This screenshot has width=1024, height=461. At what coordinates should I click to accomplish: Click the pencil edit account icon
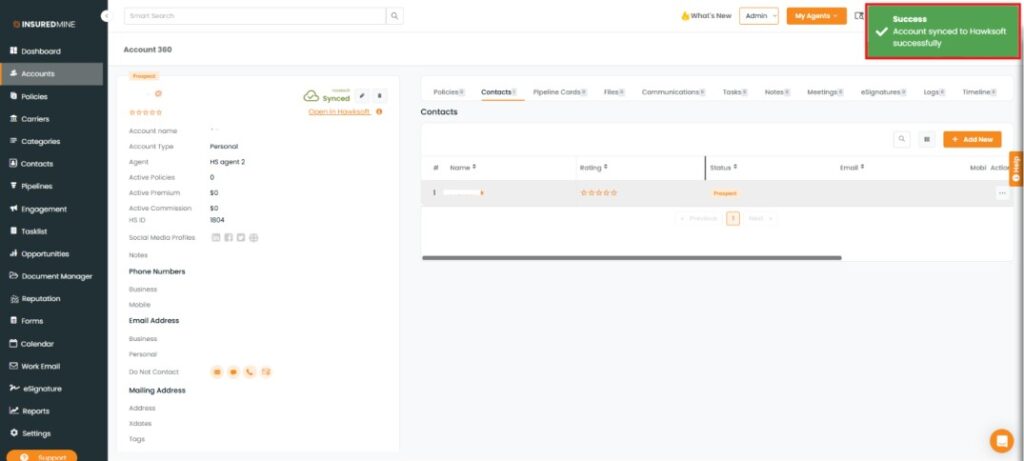[x=362, y=96]
